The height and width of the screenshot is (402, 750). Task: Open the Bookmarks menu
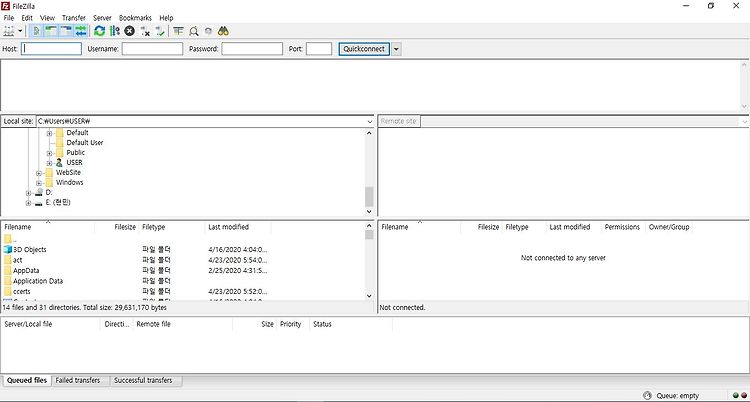135,18
